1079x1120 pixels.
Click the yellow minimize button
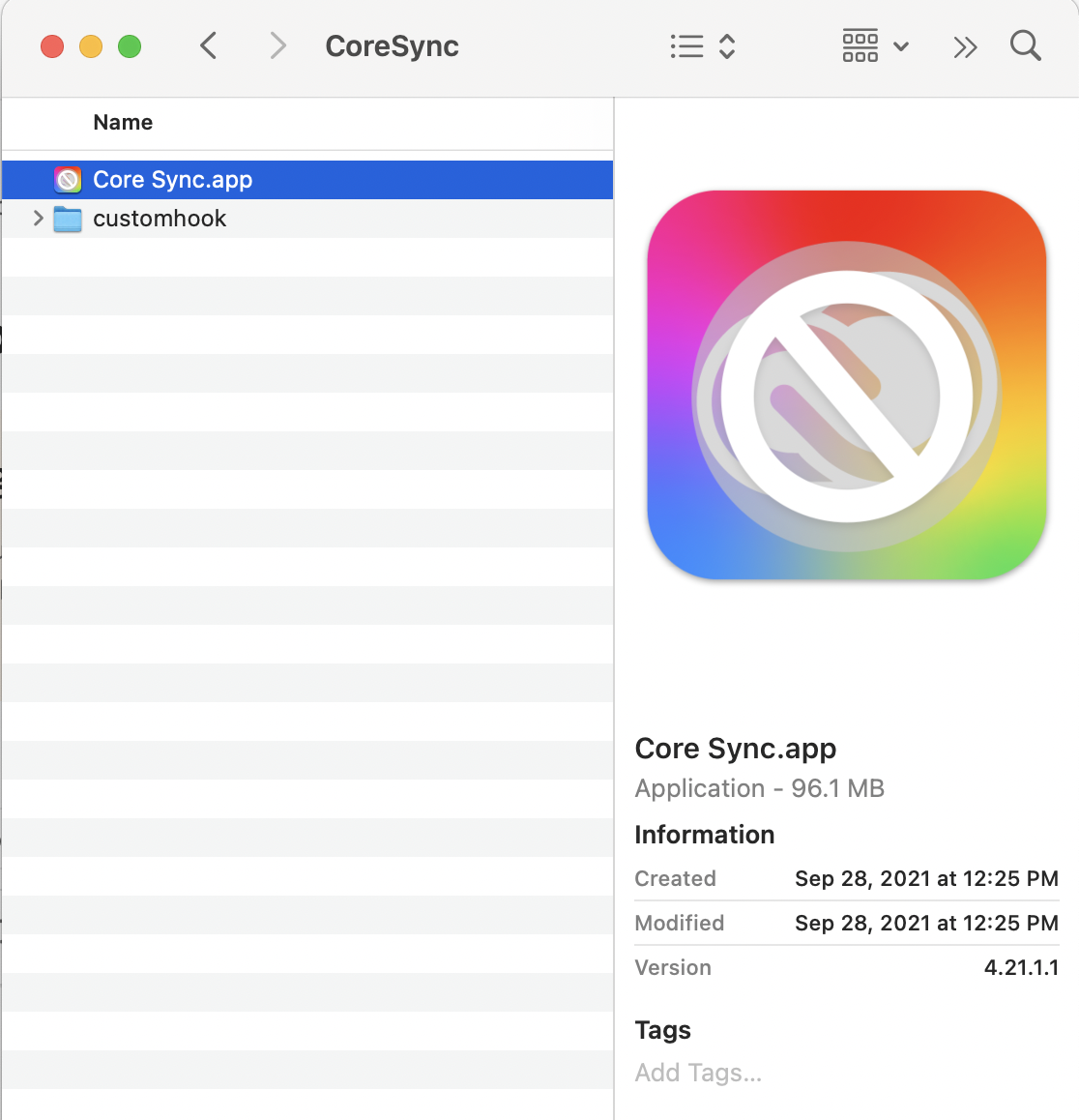pyautogui.click(x=91, y=46)
